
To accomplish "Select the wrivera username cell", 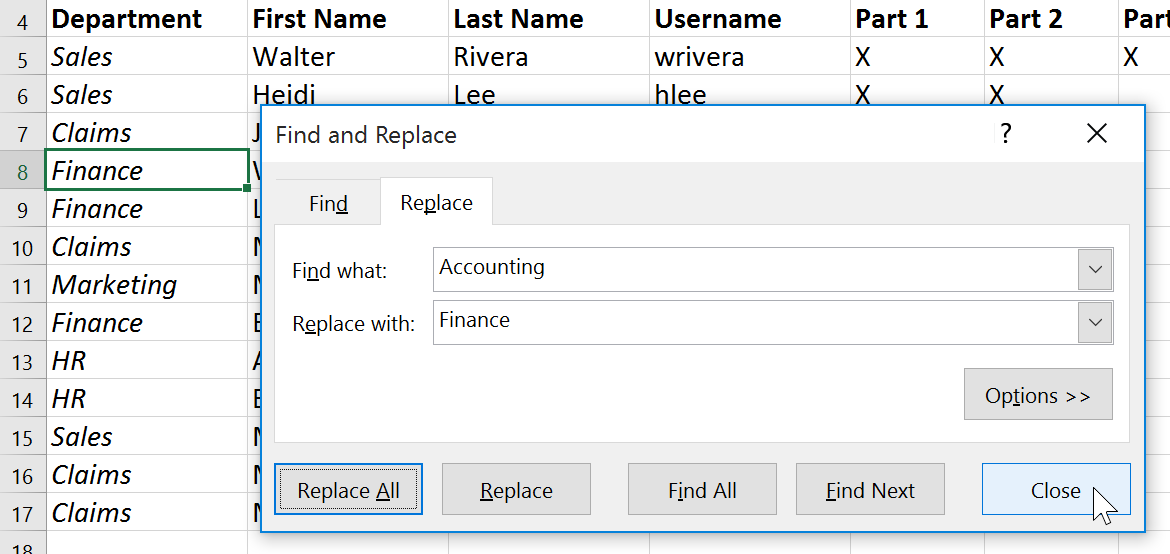I will [x=749, y=57].
